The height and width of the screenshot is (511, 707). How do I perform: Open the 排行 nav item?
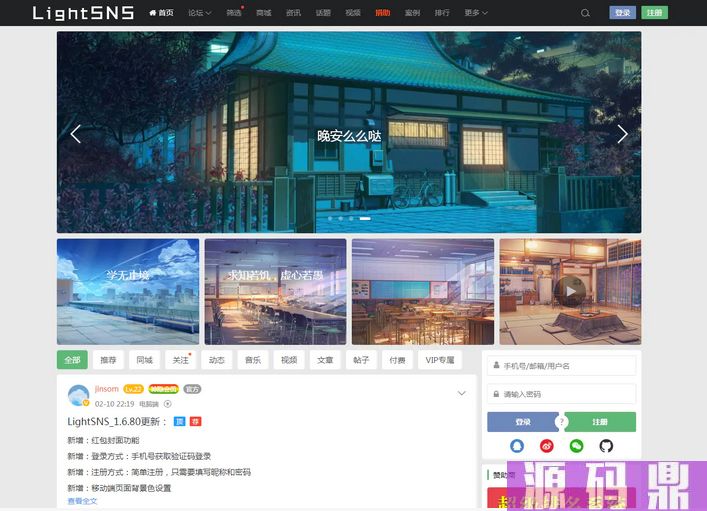[x=442, y=13]
